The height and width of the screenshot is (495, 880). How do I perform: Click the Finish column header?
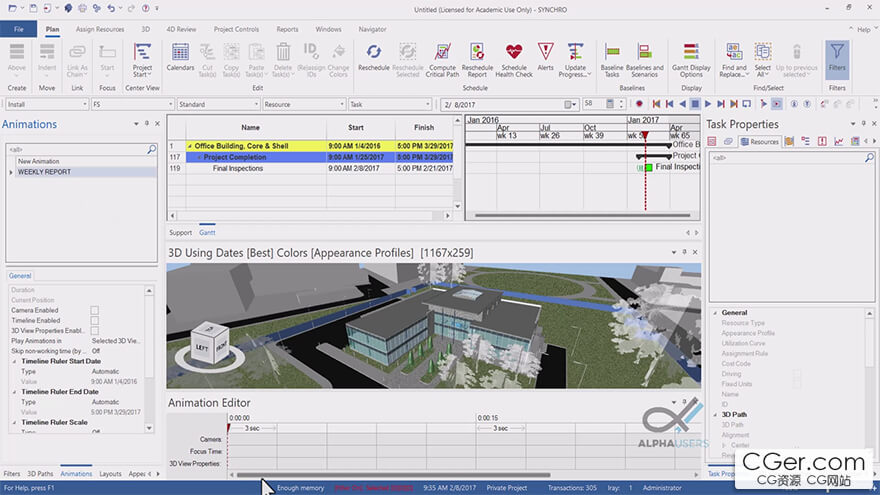point(424,128)
